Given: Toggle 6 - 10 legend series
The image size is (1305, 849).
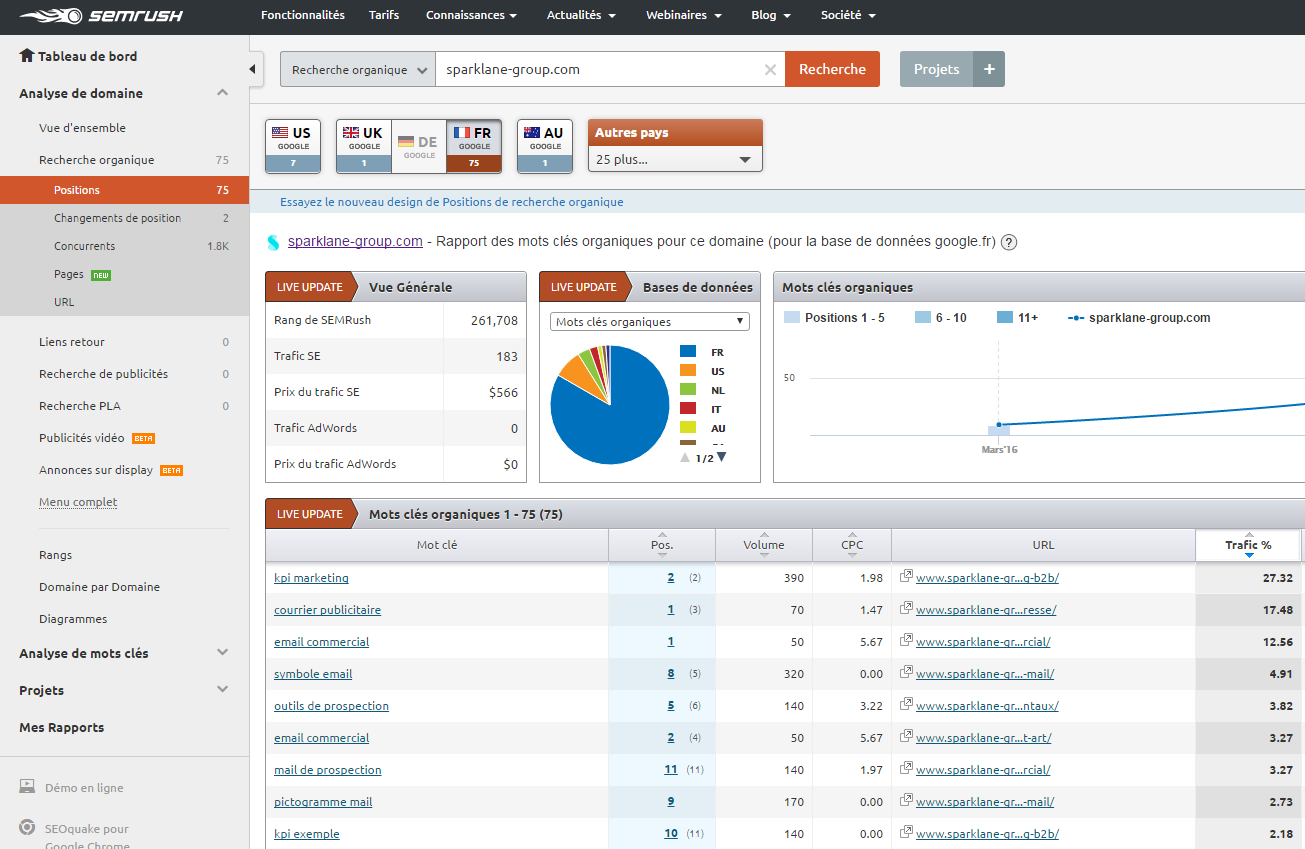Looking at the screenshot, I should point(940,318).
